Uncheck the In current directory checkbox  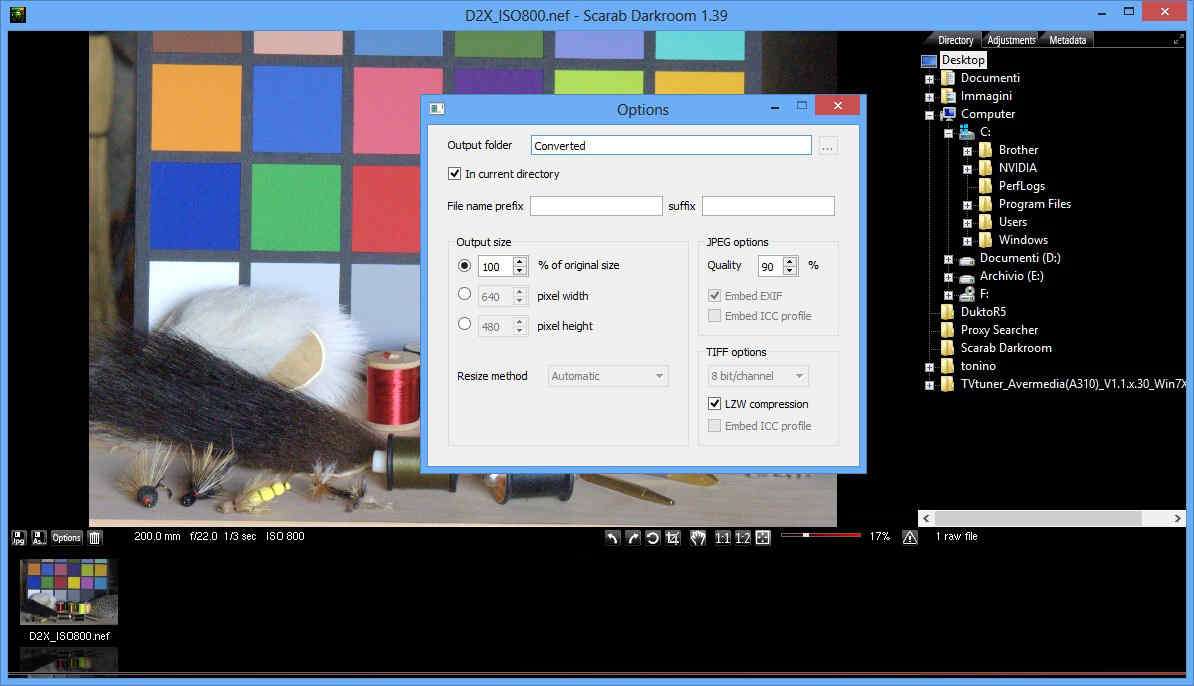click(x=455, y=174)
